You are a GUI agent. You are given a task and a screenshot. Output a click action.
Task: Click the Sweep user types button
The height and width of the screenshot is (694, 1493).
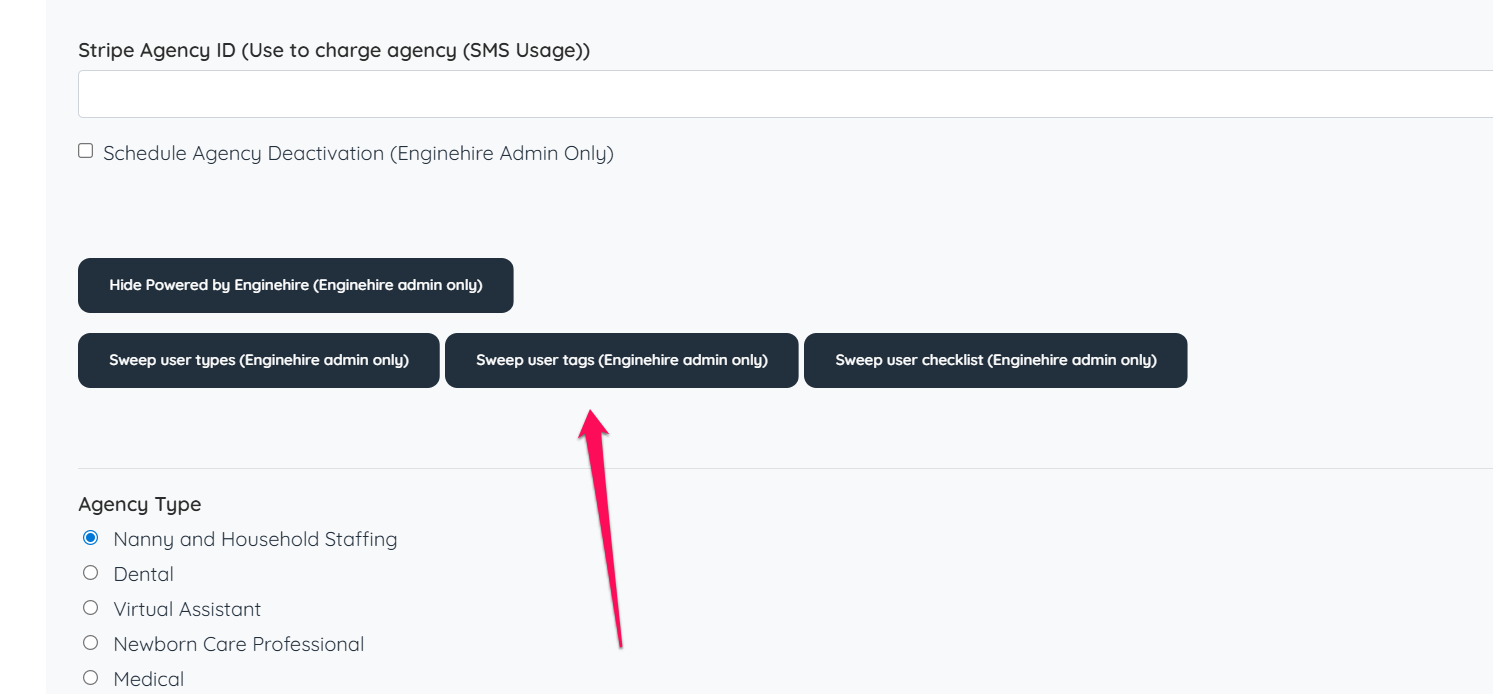click(x=259, y=360)
